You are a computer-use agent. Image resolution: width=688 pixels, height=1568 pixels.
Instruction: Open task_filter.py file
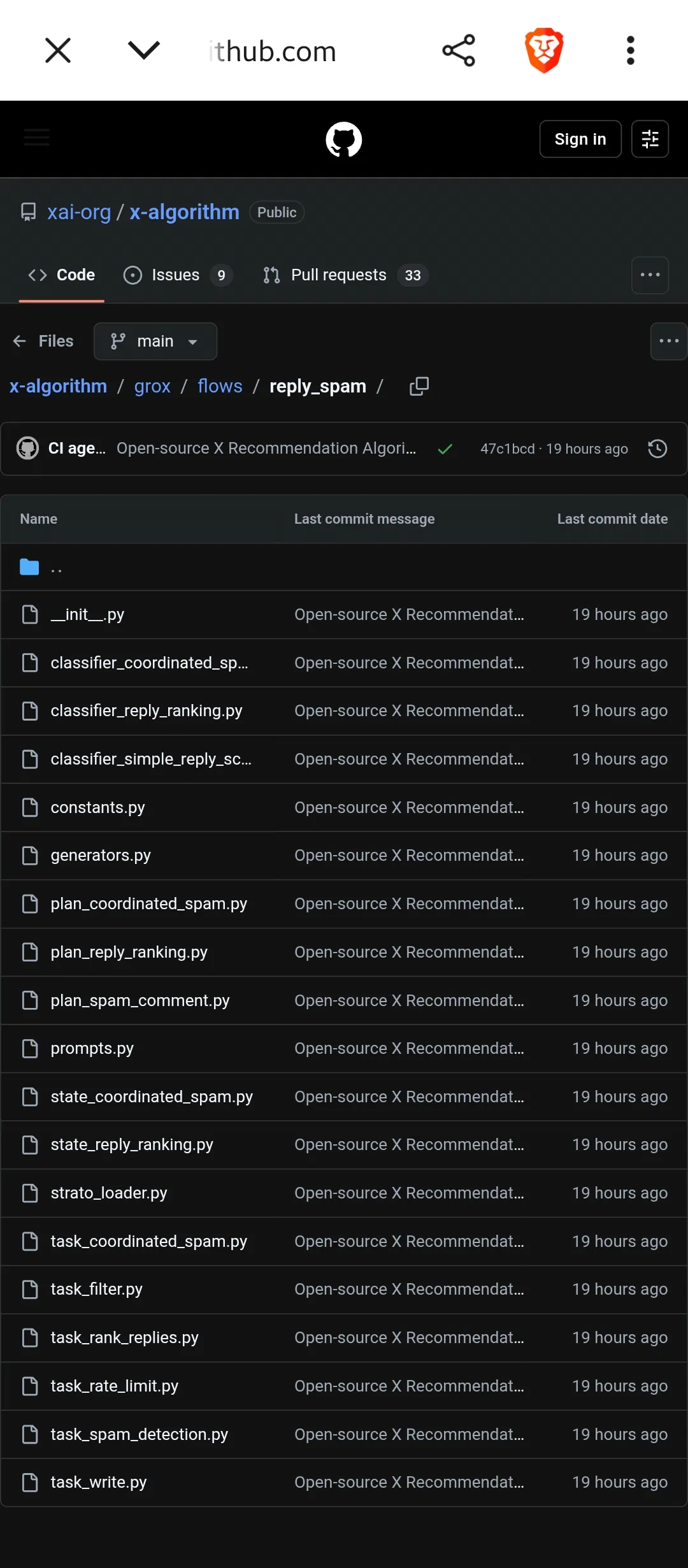click(x=97, y=1290)
